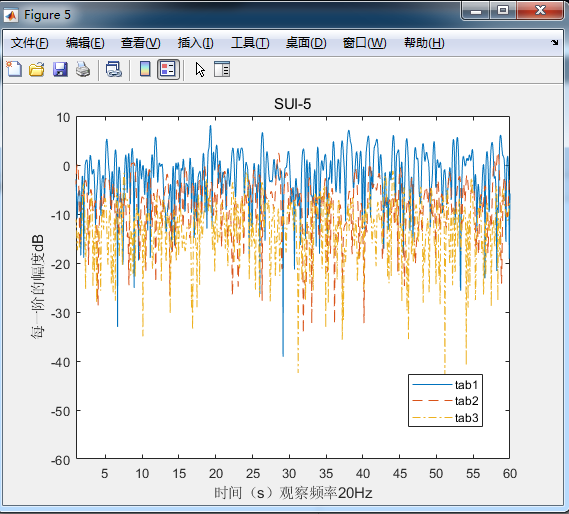This screenshot has height=514, width=569.
Task: Select the Edit Plot arrow tool
Action: 200,69
